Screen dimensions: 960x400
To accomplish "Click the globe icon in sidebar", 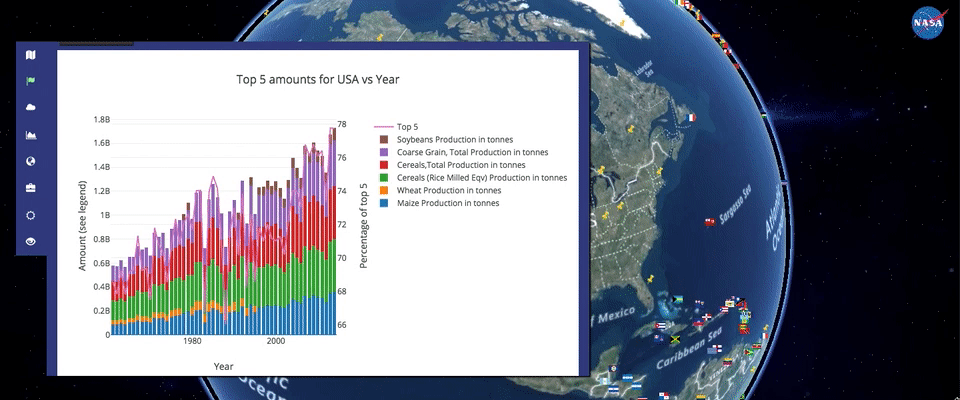I will click(x=31, y=161).
